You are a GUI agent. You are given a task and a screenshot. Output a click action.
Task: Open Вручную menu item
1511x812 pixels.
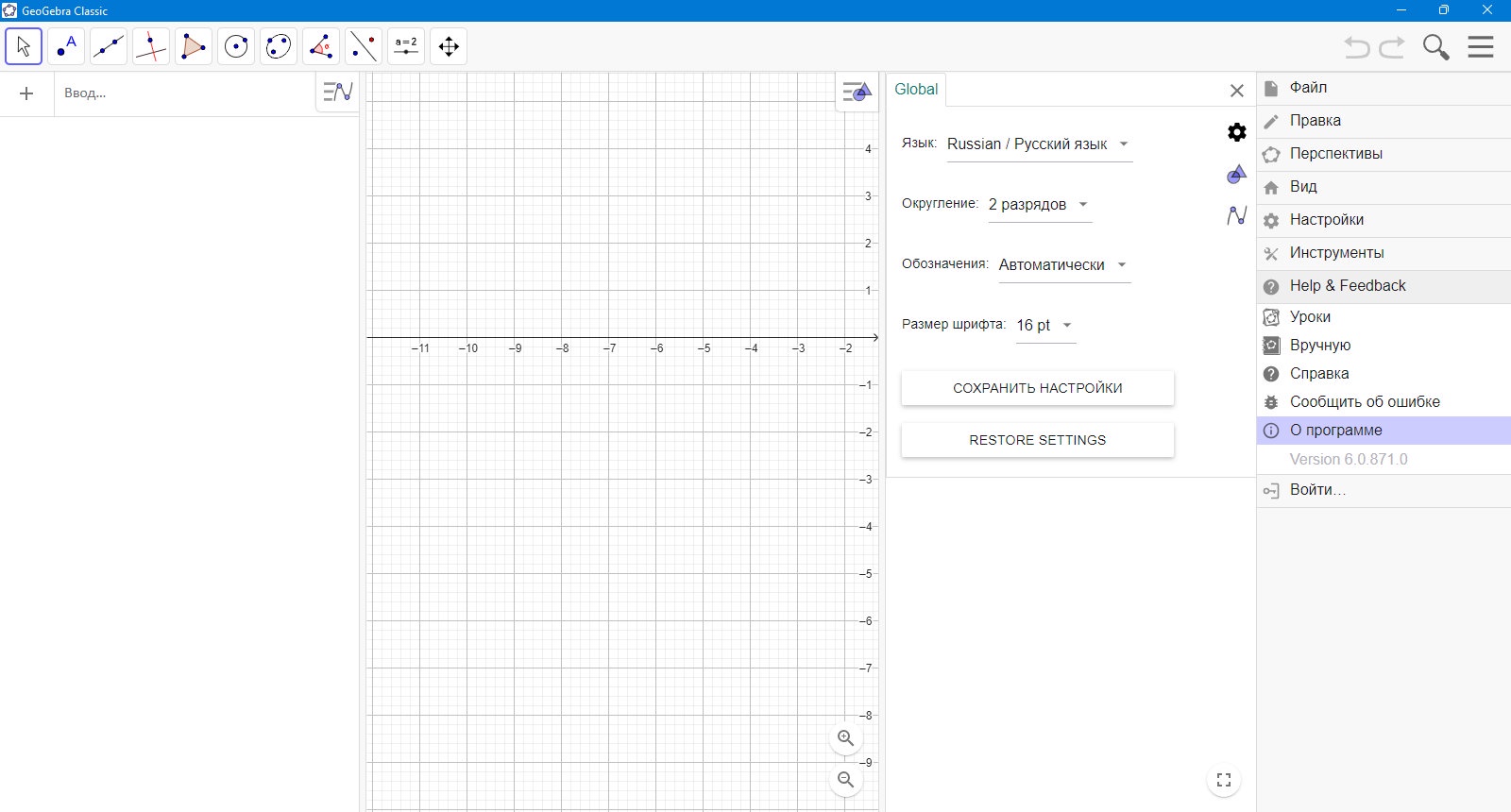point(1384,346)
